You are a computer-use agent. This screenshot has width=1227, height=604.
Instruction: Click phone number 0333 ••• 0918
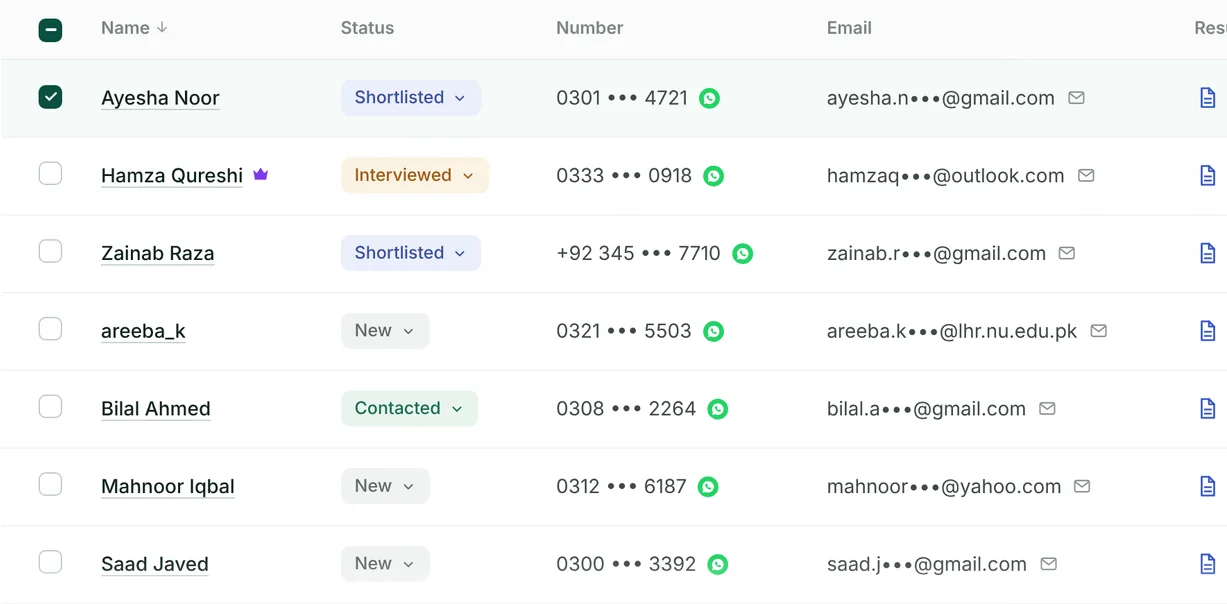click(624, 176)
